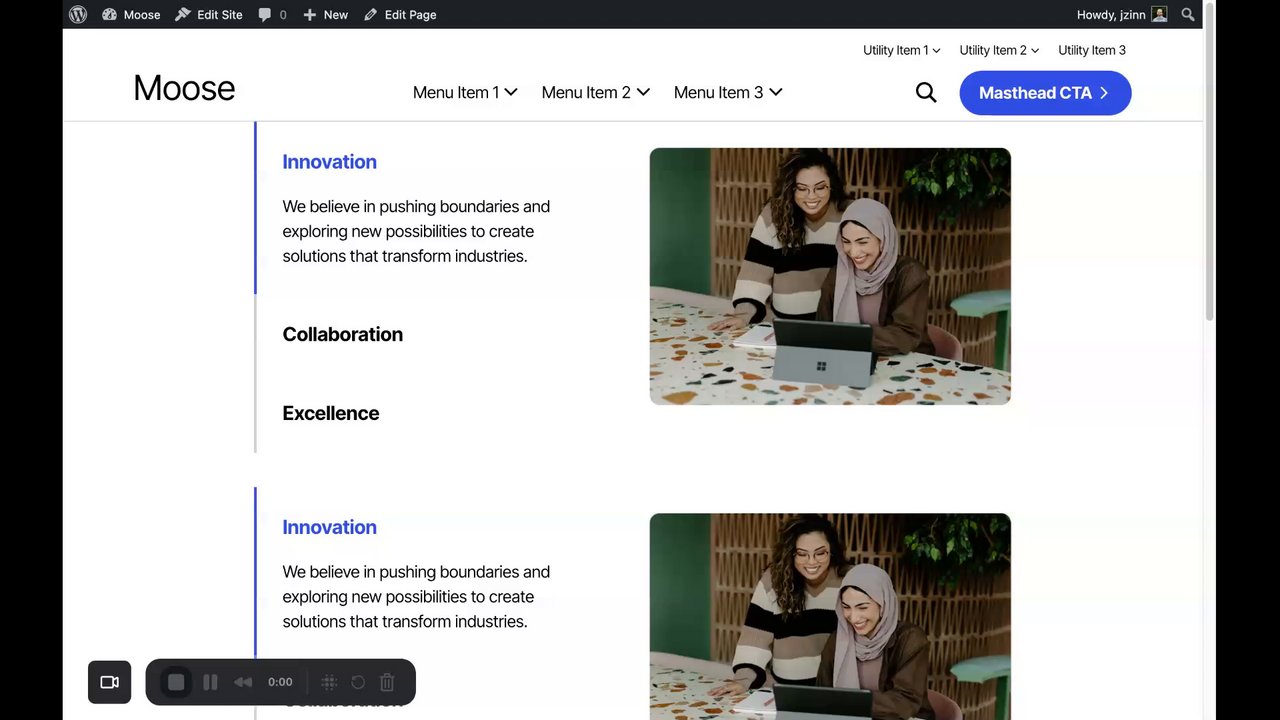Screen dimensions: 1280x720
Task: Click the recording timer 0:00
Action: tap(280, 682)
